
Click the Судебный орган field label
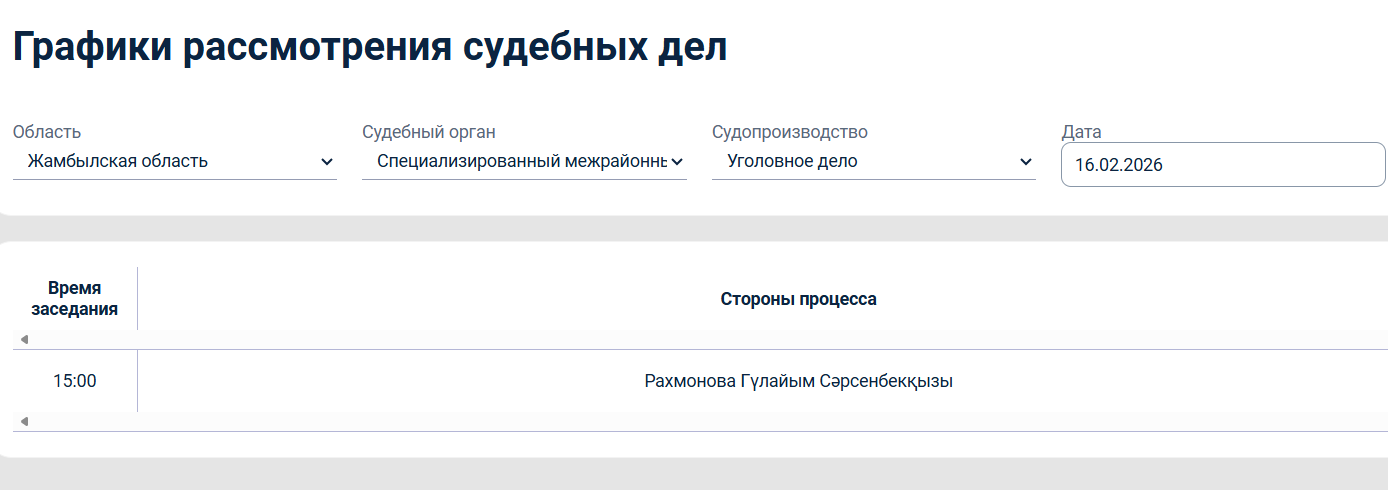(429, 132)
